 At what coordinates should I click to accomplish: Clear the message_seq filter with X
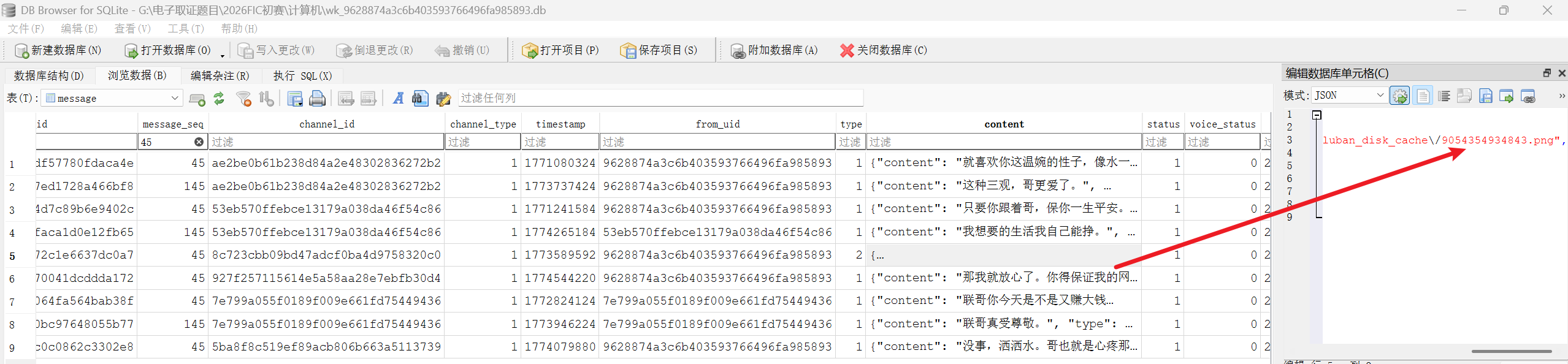click(199, 142)
